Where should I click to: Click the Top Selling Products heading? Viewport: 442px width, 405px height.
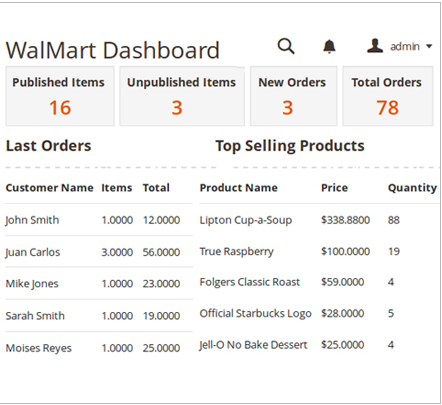pyautogui.click(x=290, y=146)
